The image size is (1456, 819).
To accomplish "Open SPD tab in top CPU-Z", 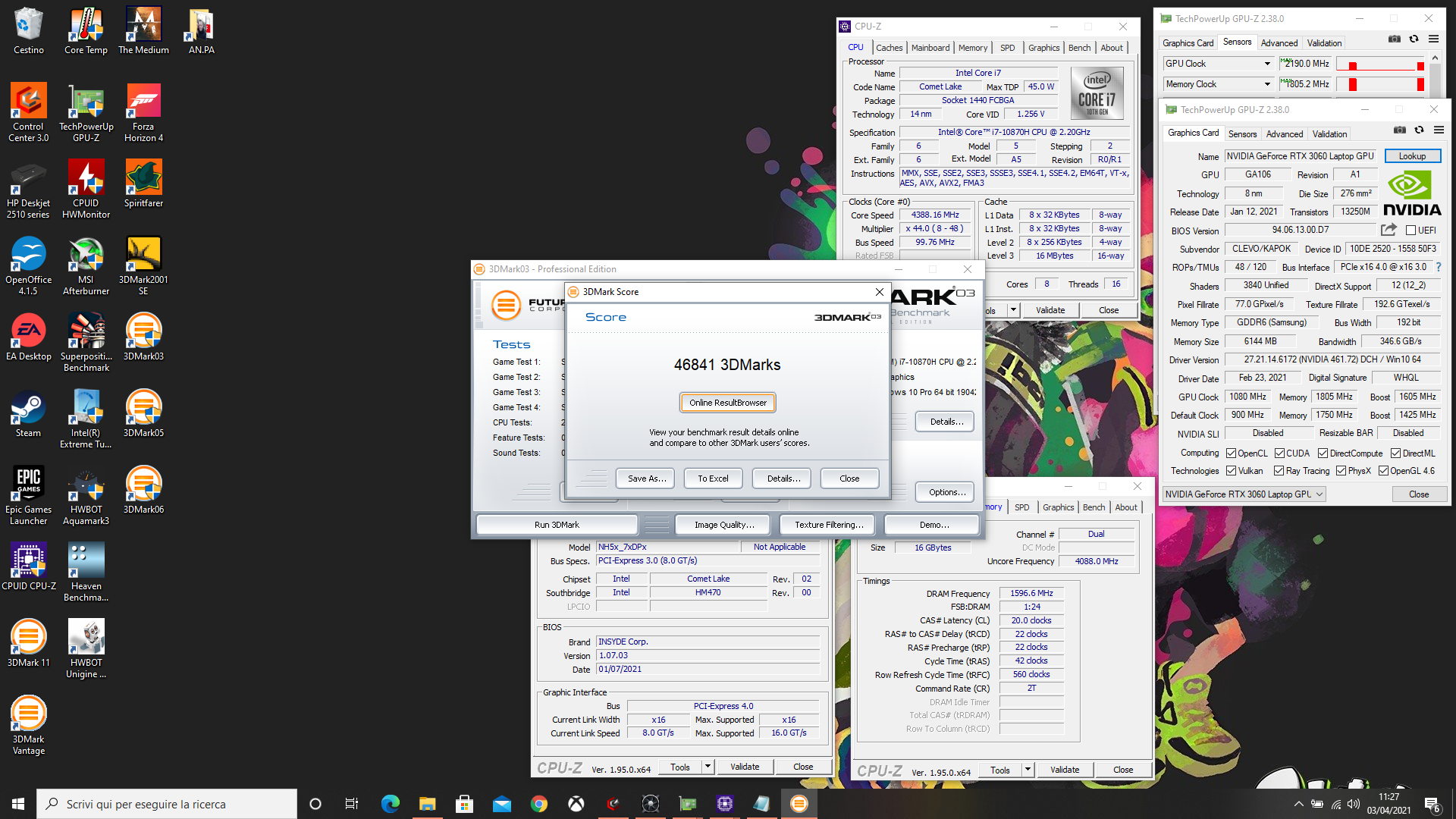I will (1007, 48).
